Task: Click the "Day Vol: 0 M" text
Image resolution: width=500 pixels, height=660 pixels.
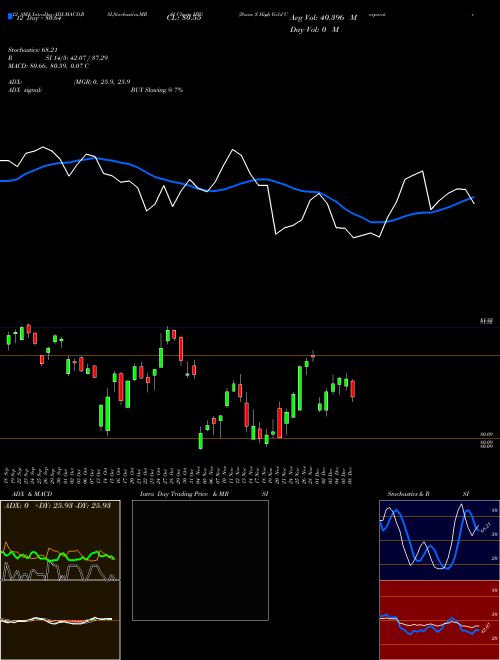Action: pyautogui.click(x=314, y=30)
